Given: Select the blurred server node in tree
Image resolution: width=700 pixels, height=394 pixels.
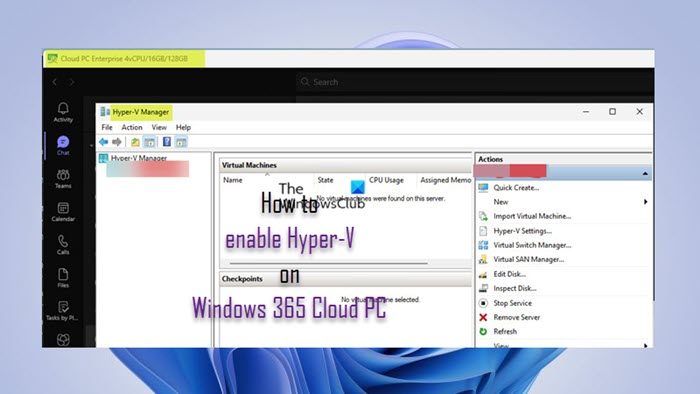Looking at the screenshot, I should 147,169.
